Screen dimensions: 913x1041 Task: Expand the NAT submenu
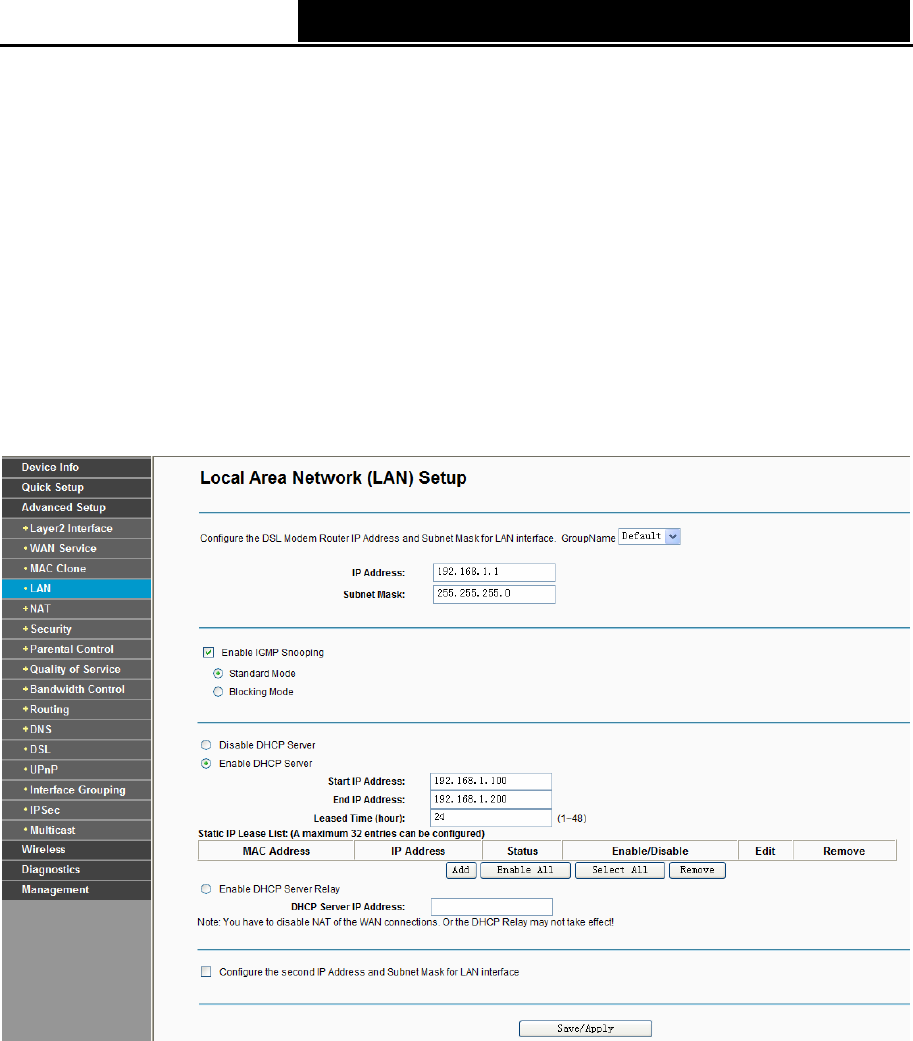(43, 609)
